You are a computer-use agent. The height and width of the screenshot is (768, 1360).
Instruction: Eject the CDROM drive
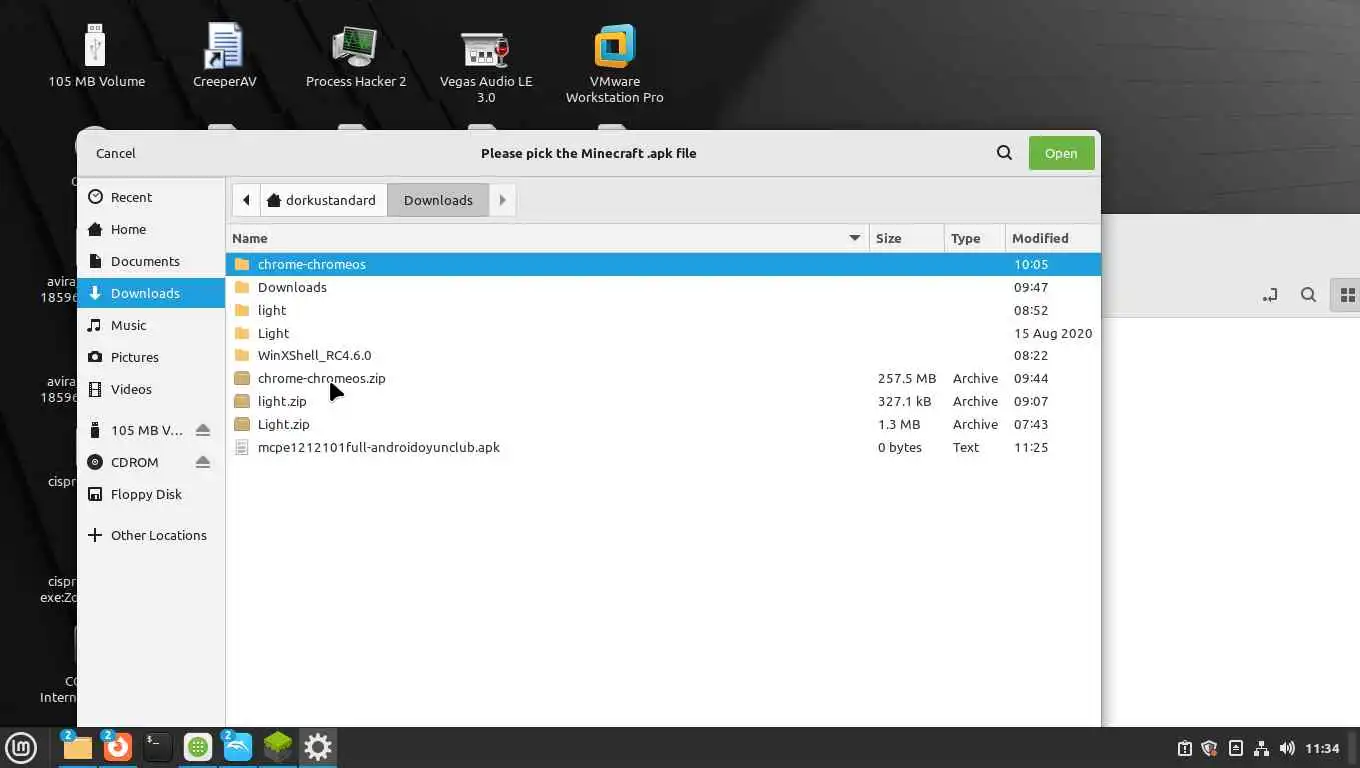coord(203,462)
